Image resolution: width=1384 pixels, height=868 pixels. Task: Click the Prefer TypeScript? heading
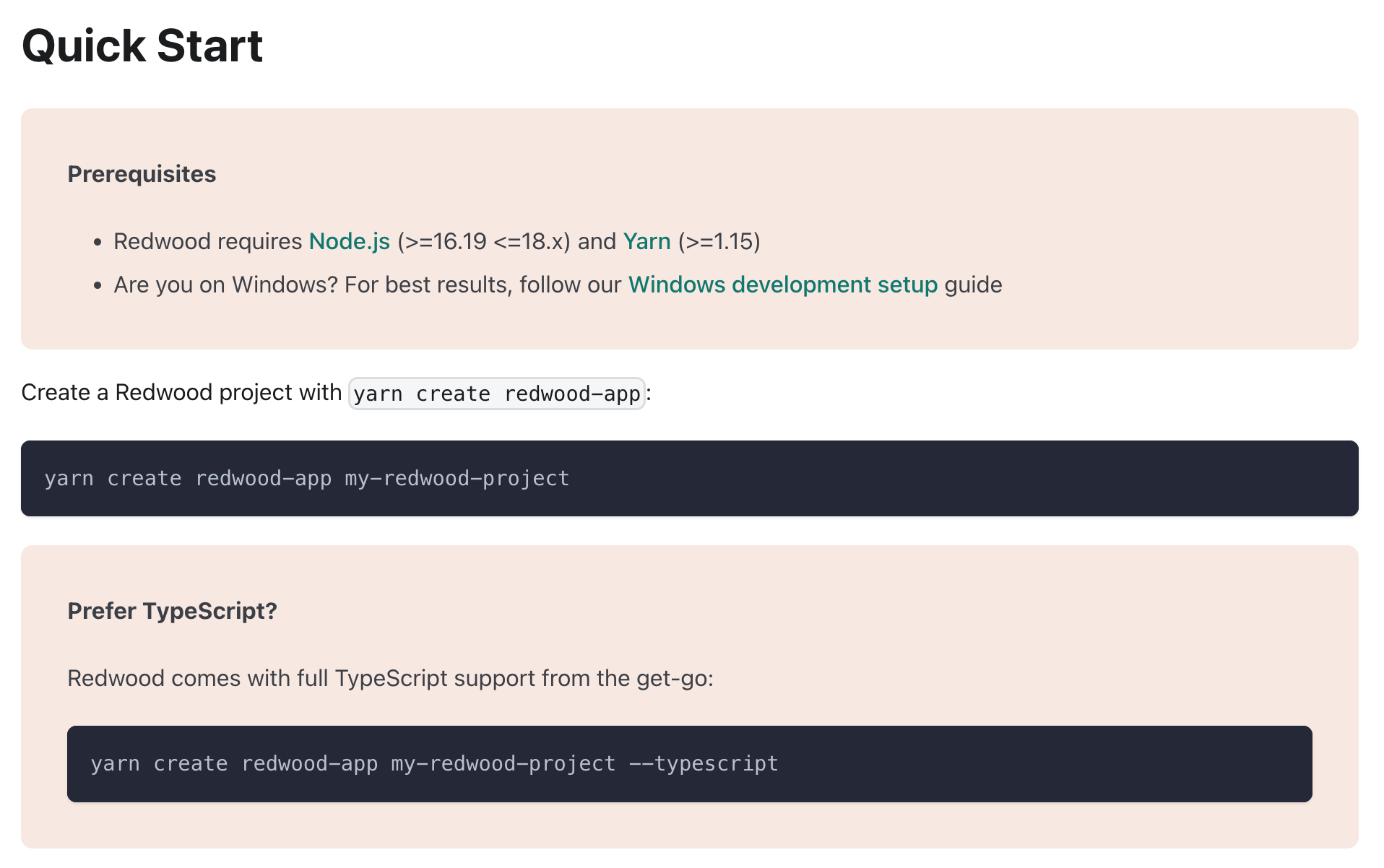(x=172, y=611)
